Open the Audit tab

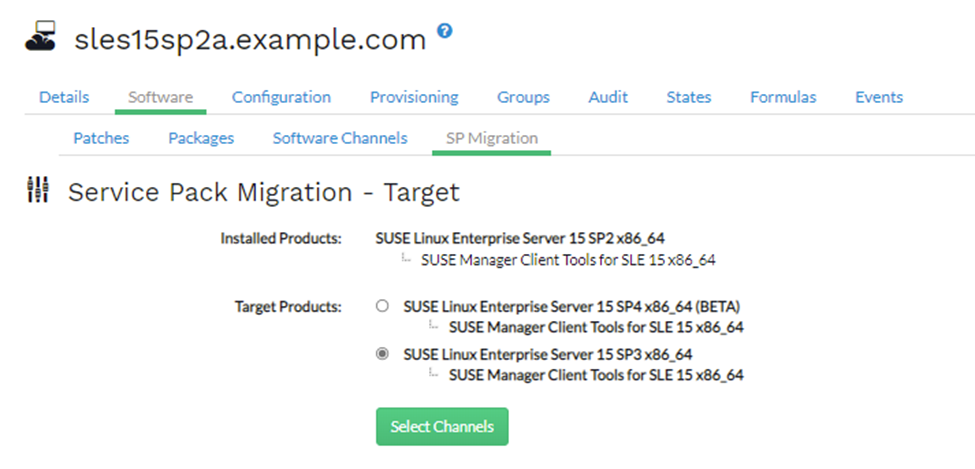pos(608,97)
